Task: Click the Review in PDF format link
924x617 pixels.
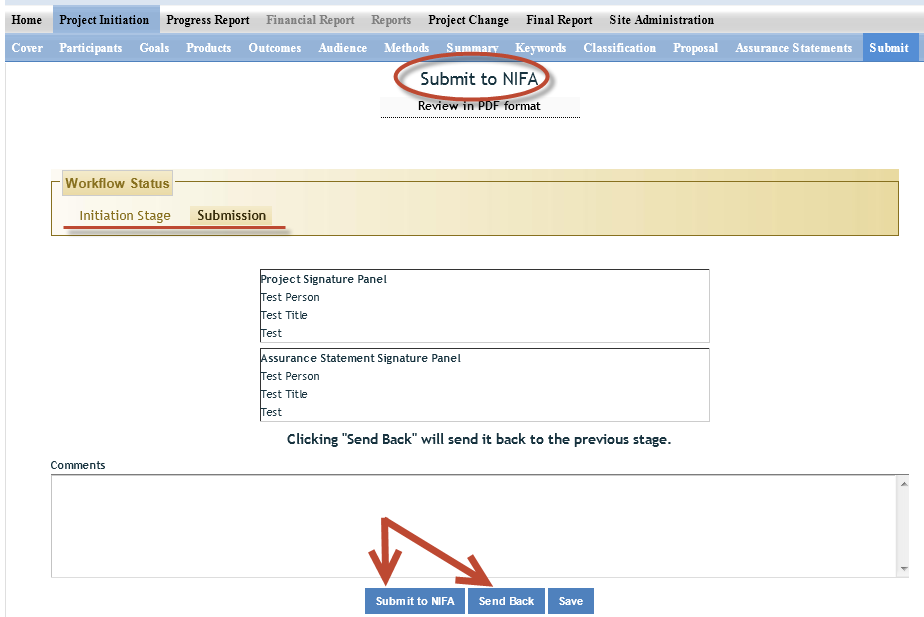Action: (479, 106)
